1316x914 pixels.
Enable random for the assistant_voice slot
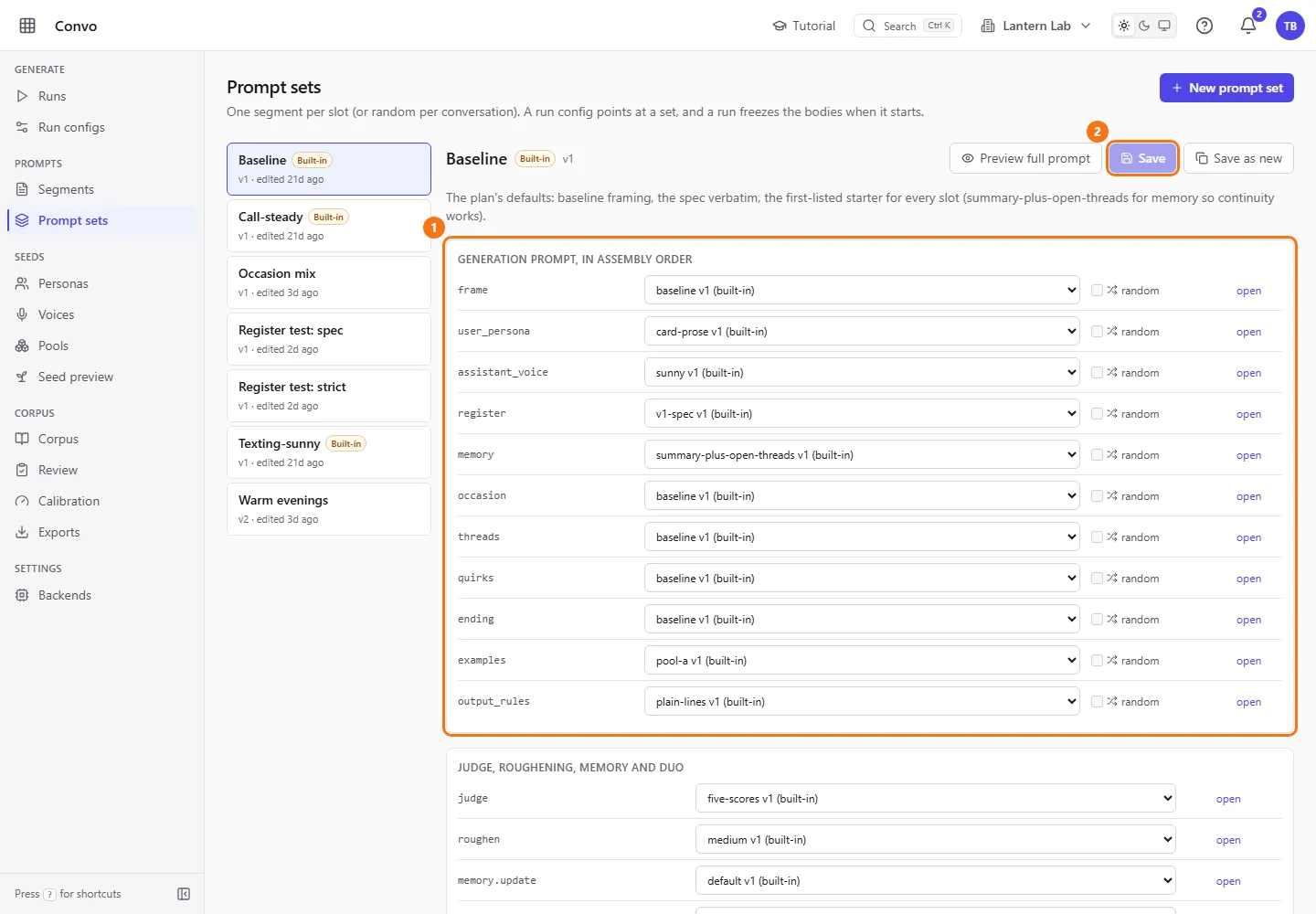[x=1097, y=373]
